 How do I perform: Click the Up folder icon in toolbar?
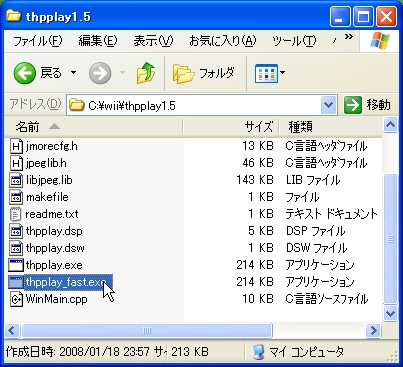146,73
